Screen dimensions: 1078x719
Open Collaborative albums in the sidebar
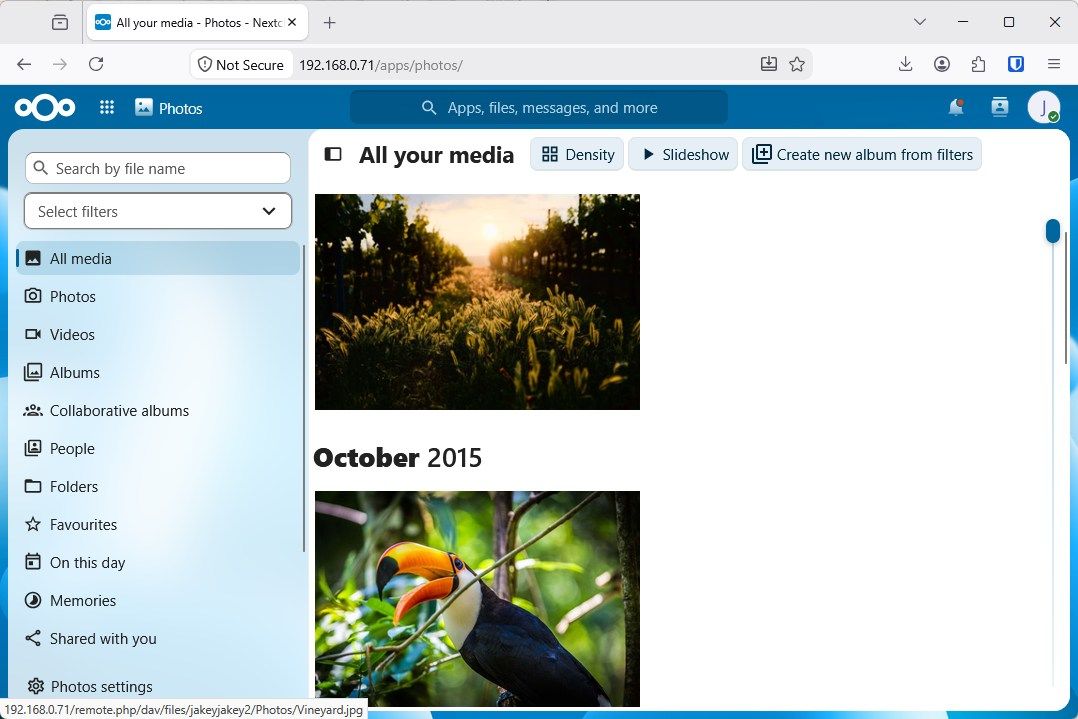[158, 410]
